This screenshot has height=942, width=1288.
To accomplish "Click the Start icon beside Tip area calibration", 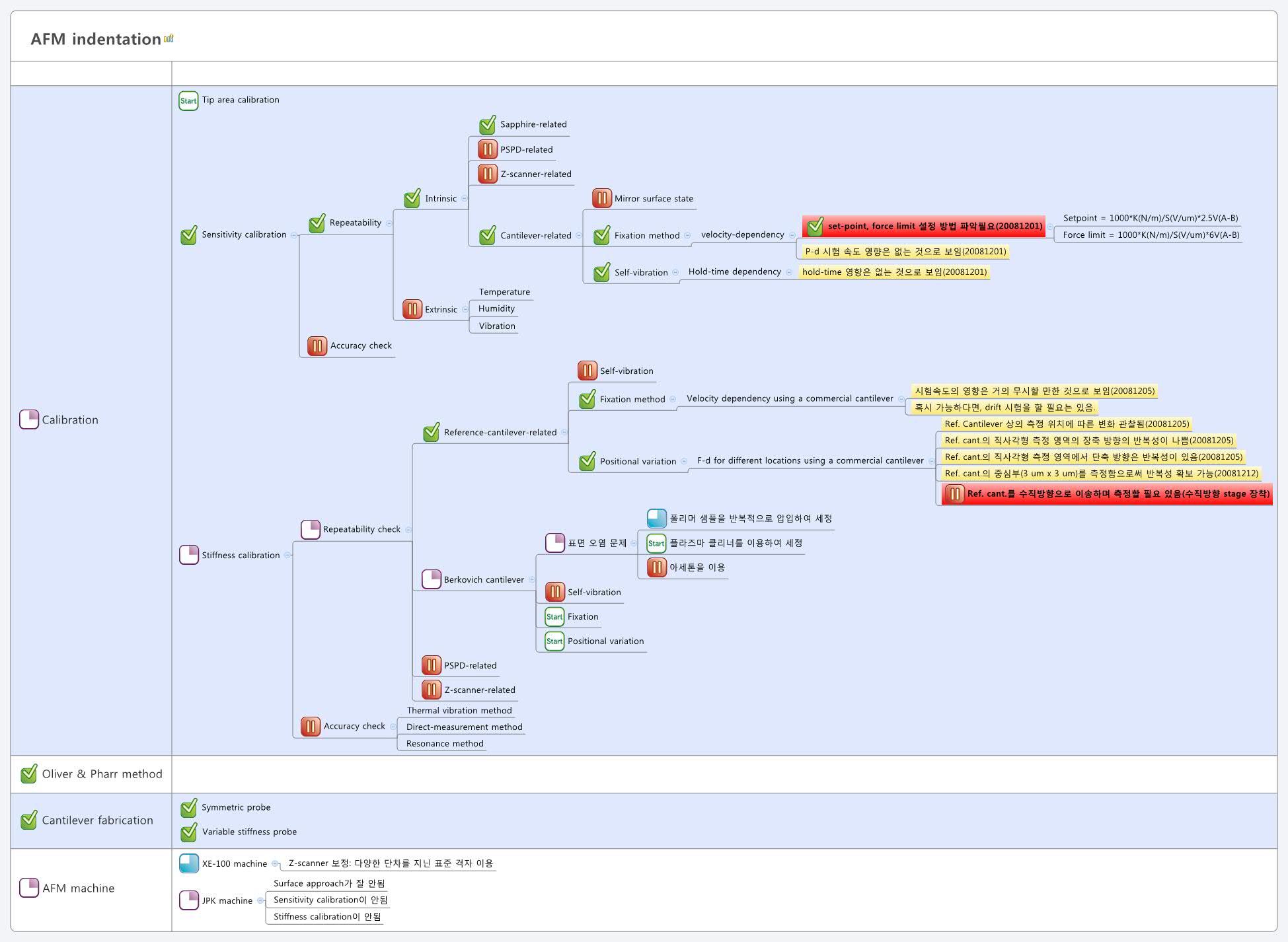I will pyautogui.click(x=188, y=100).
